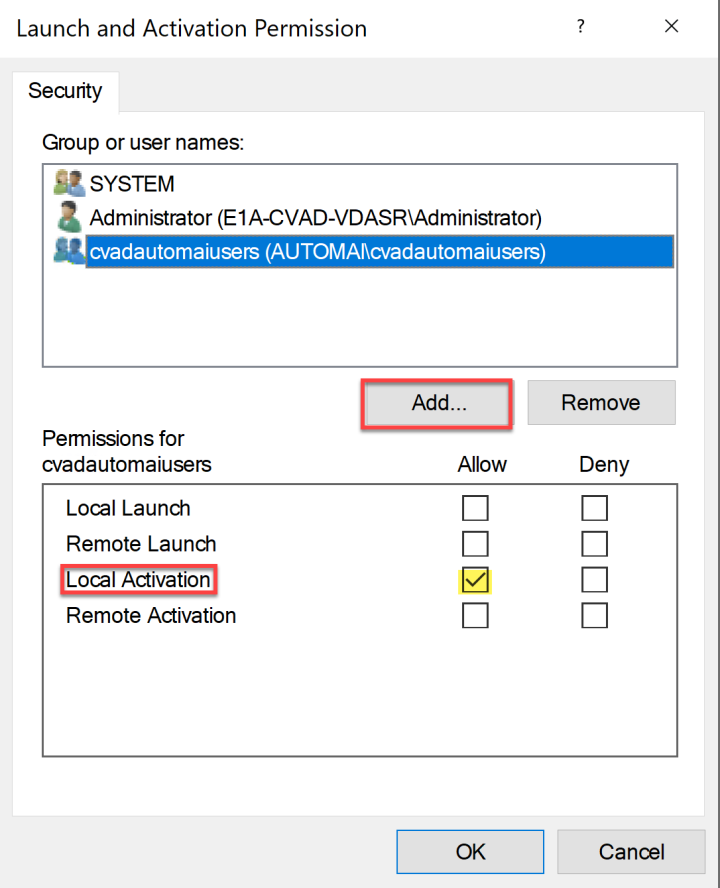Click the cvadautomaiusers group icon
The image size is (720, 888).
click(x=69, y=252)
